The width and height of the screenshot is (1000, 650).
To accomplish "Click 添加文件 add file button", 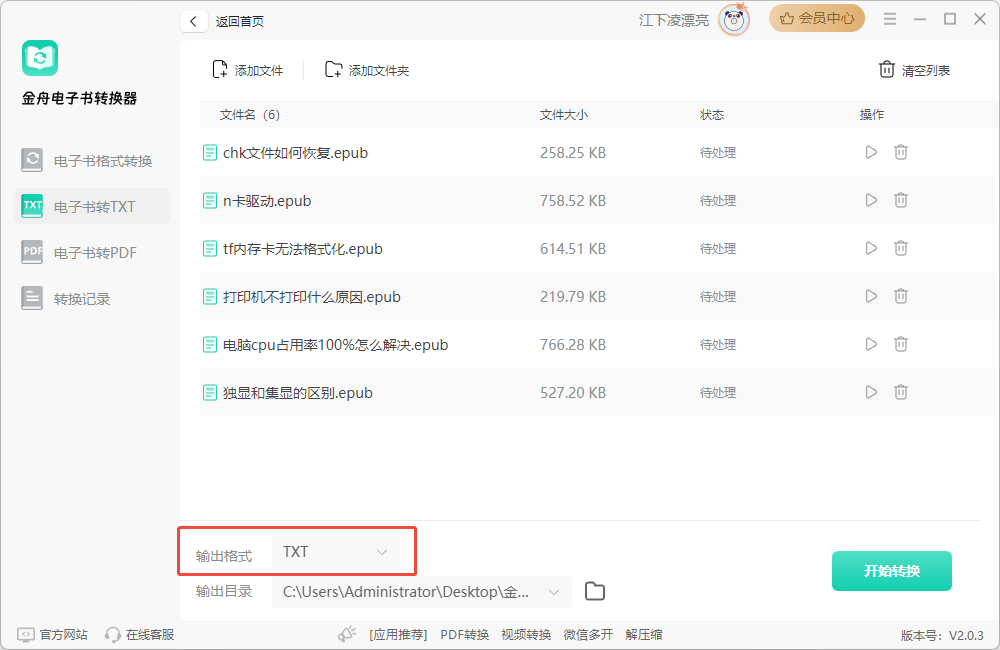I will point(247,70).
